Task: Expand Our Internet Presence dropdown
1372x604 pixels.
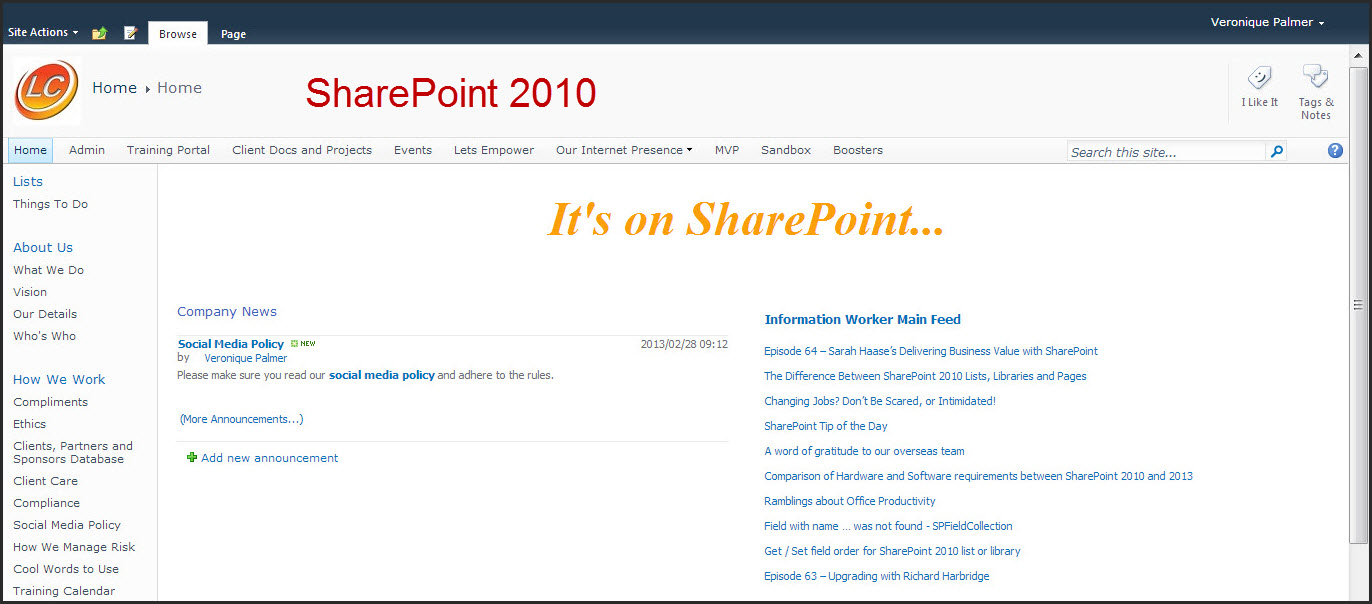Action: pyautogui.click(x=624, y=150)
